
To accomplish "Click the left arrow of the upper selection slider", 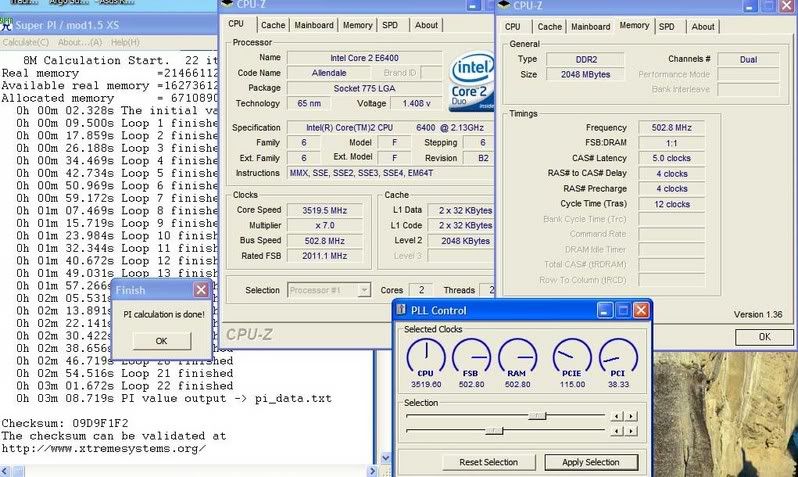I will (x=617, y=416).
